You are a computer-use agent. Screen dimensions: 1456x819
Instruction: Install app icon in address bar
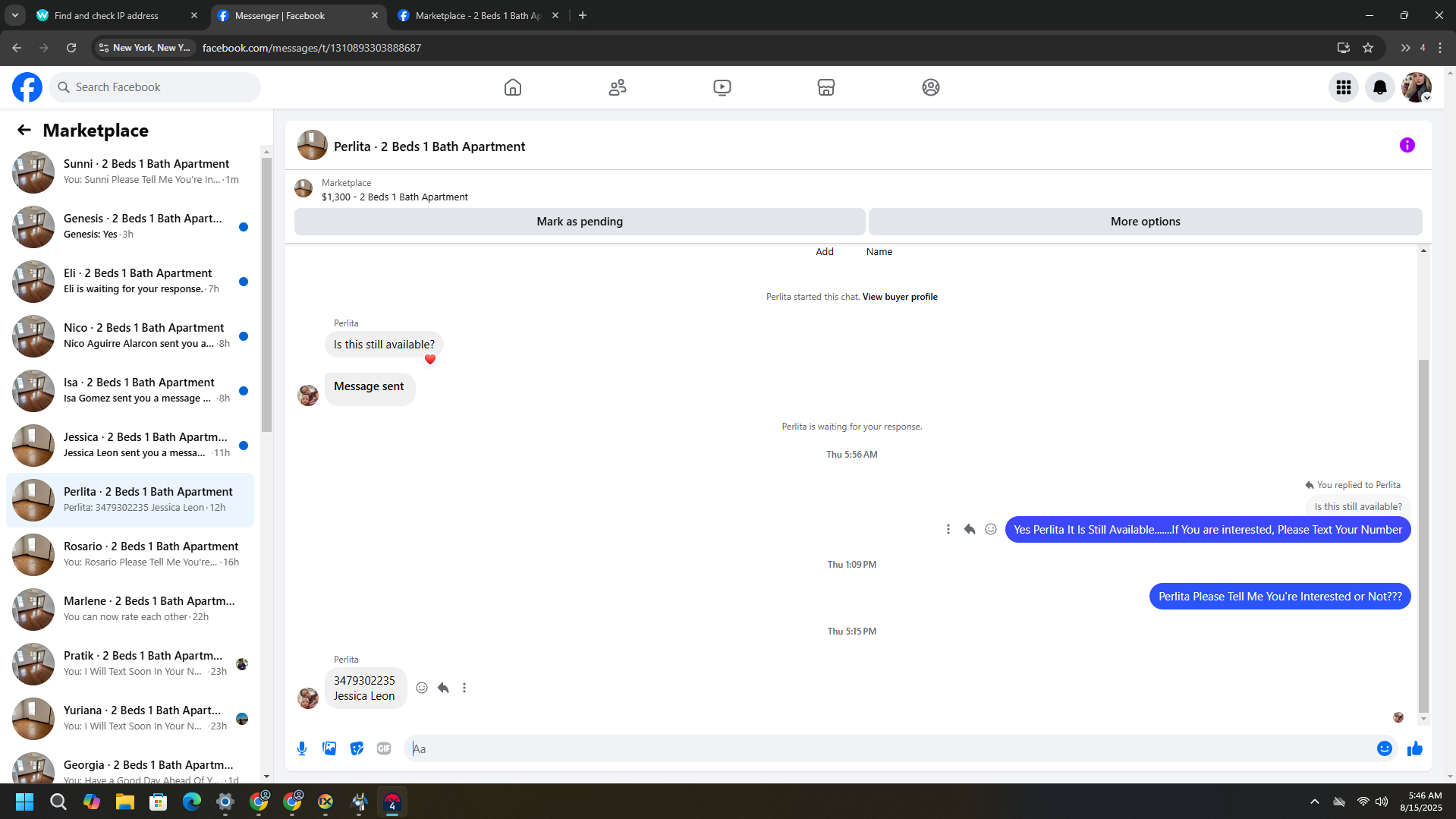coord(1344,48)
